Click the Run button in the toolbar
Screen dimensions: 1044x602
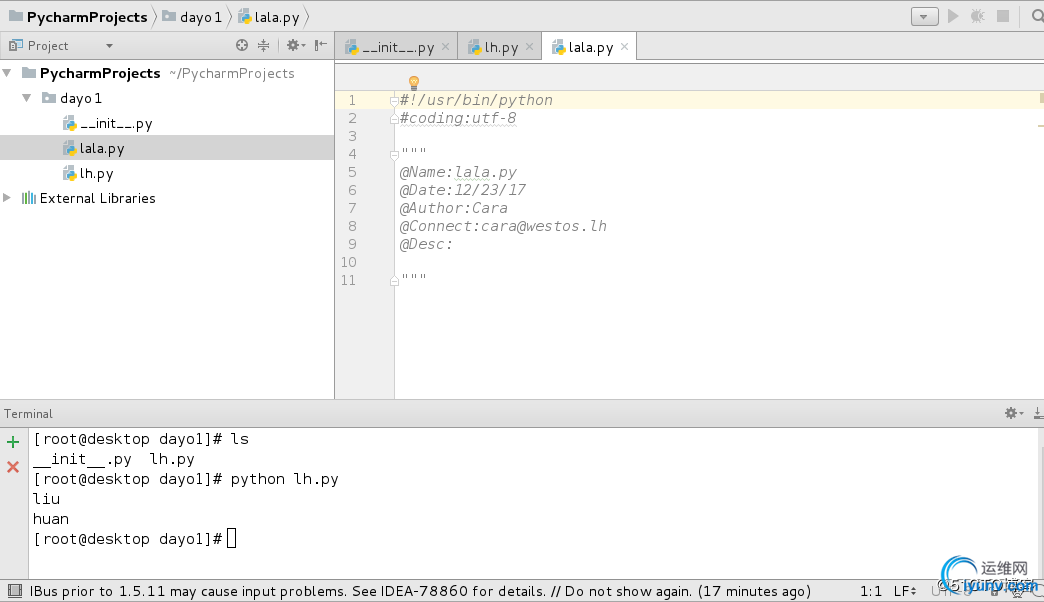coord(953,16)
